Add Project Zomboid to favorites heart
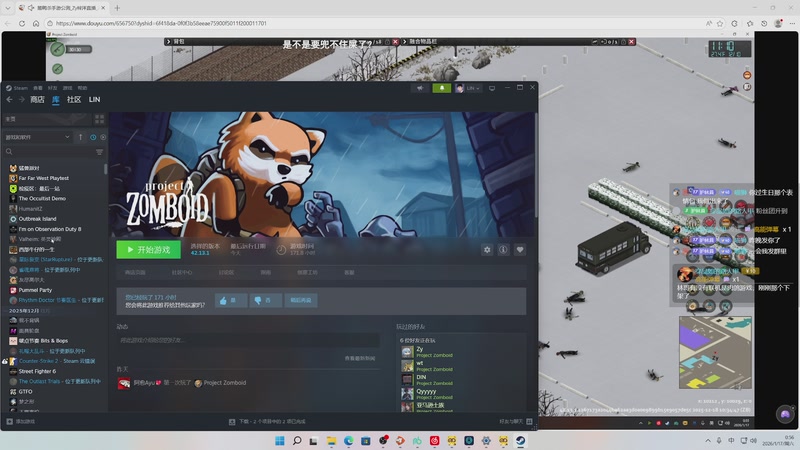The width and height of the screenshot is (800, 450). [x=520, y=249]
